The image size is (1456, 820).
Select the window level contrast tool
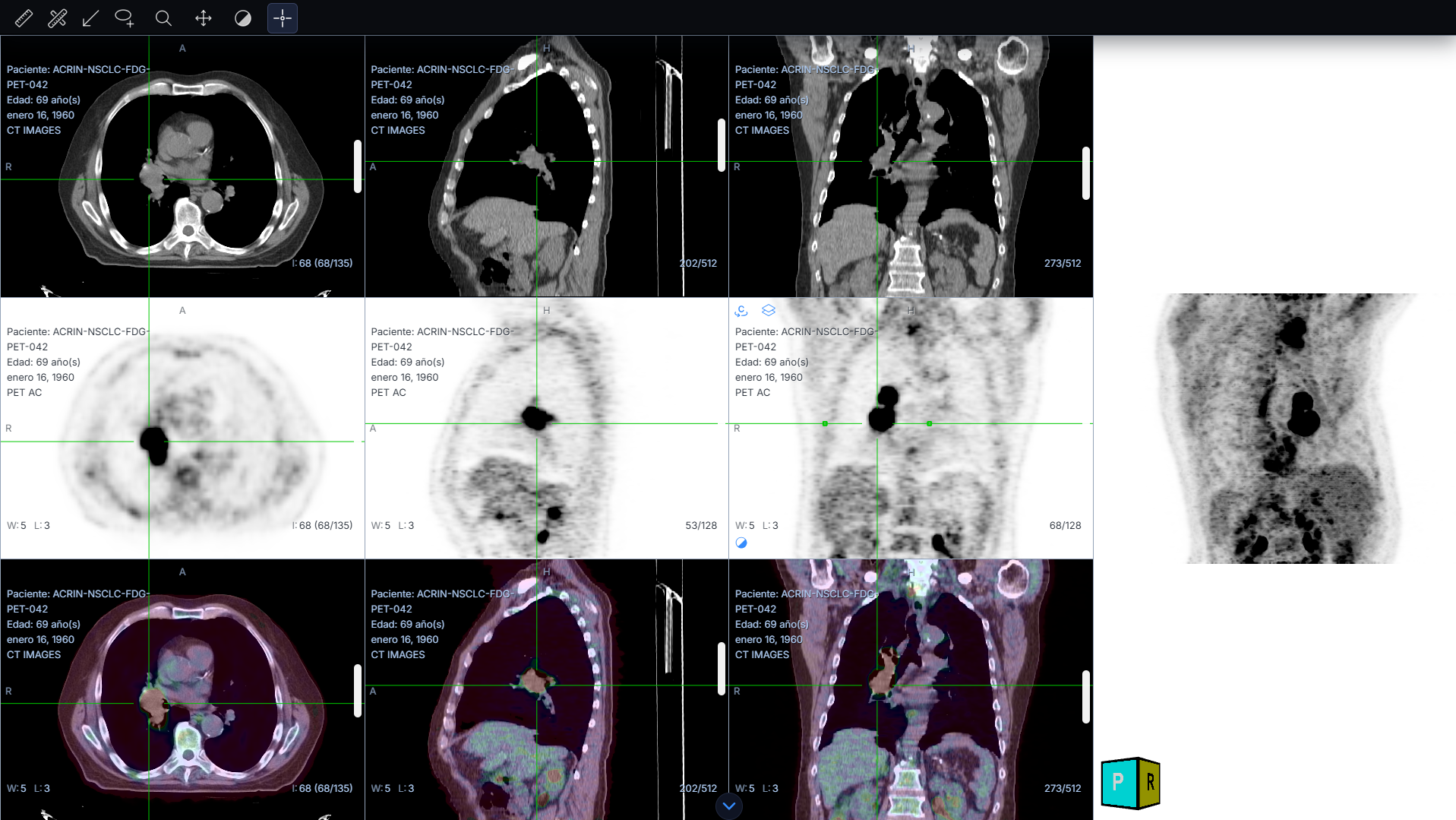(243, 18)
